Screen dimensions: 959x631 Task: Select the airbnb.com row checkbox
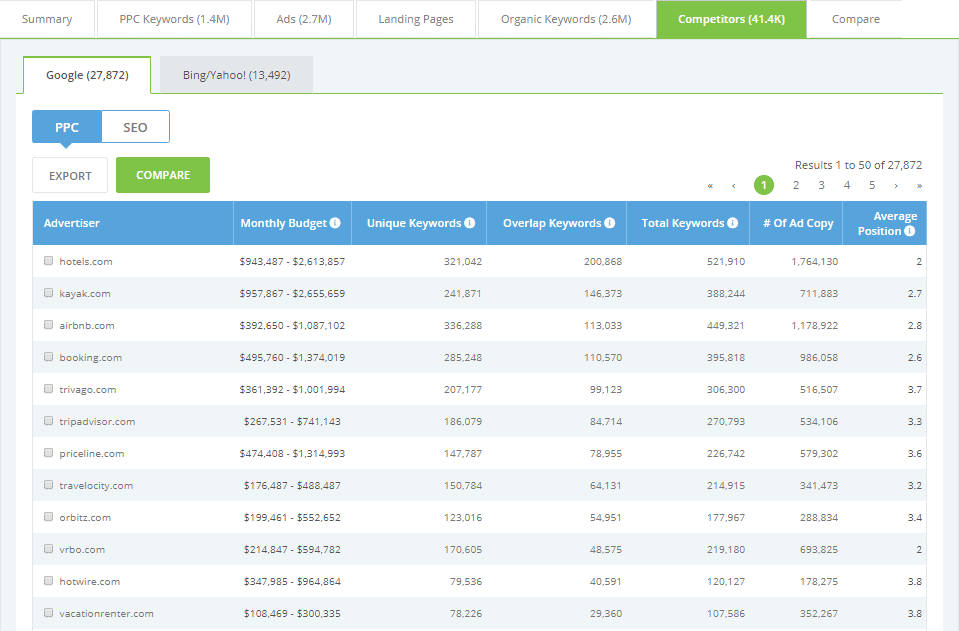(49, 325)
